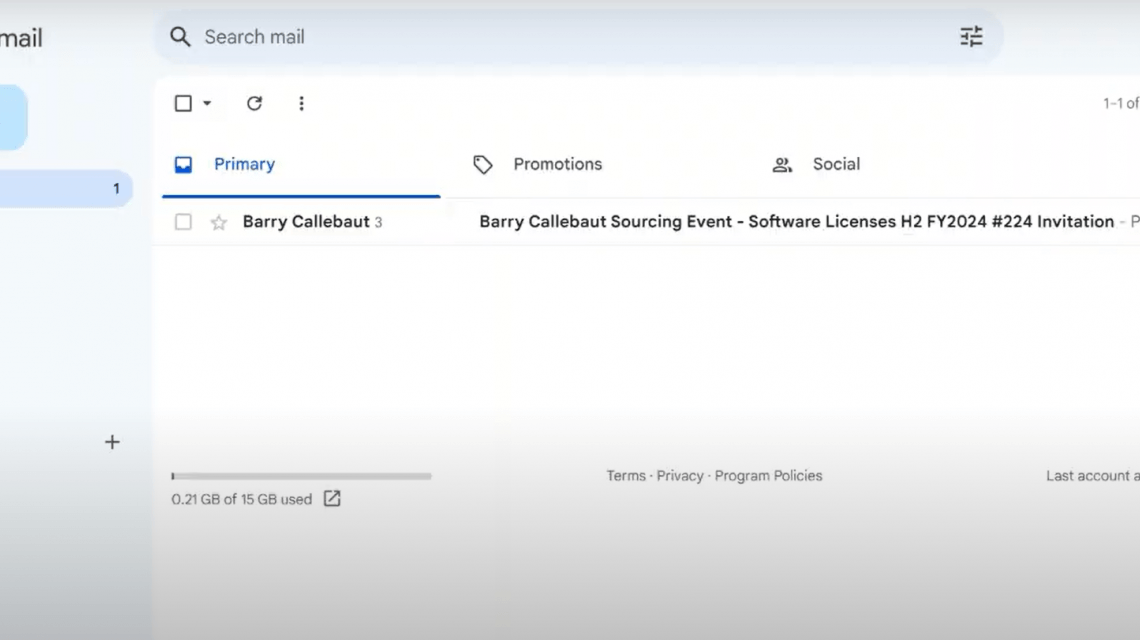The width and height of the screenshot is (1140, 640).
Task: Click the 0.21 GB of 15 GB used text
Action: [x=241, y=500]
